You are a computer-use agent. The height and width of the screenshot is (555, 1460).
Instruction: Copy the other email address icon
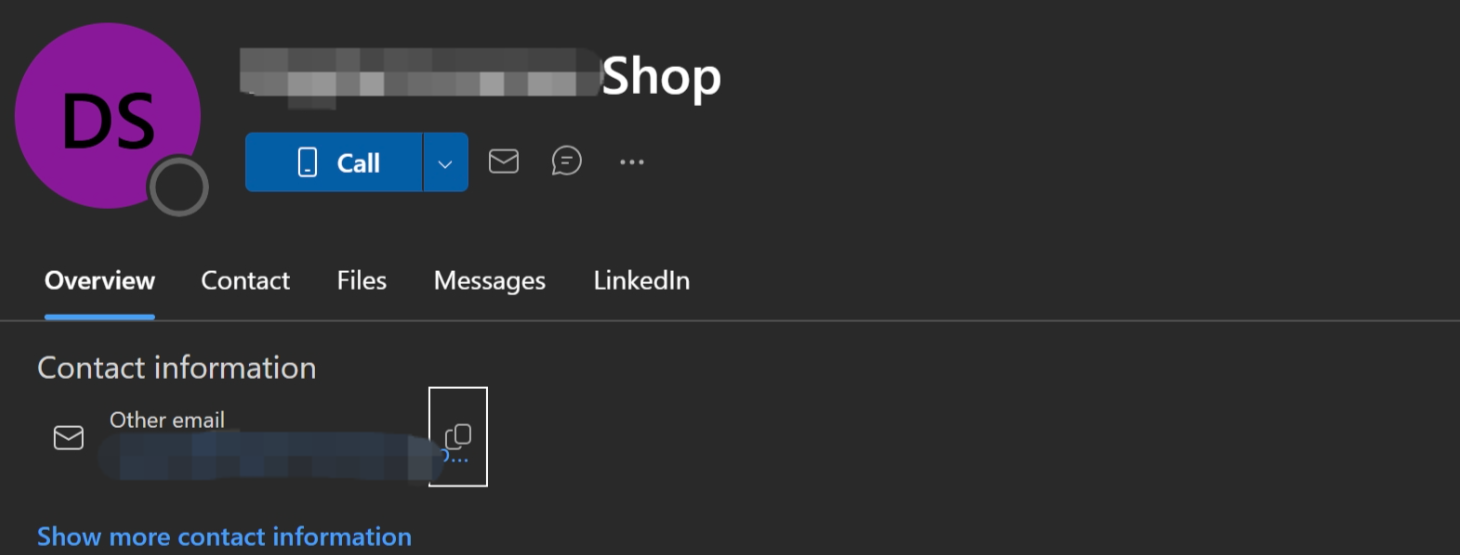click(458, 436)
